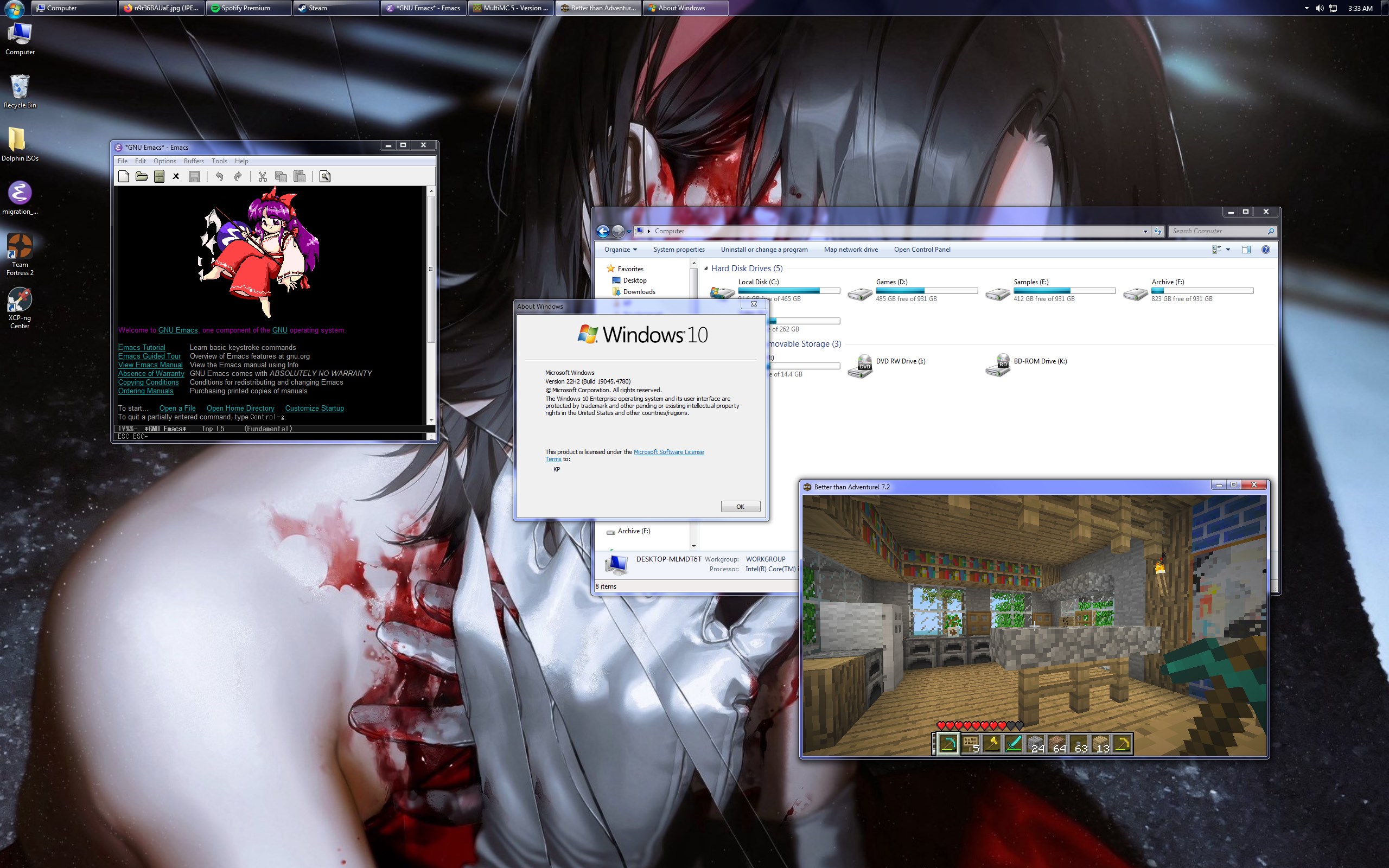
Task: Select the diamond pickaxe hotbar slot
Action: (948, 743)
